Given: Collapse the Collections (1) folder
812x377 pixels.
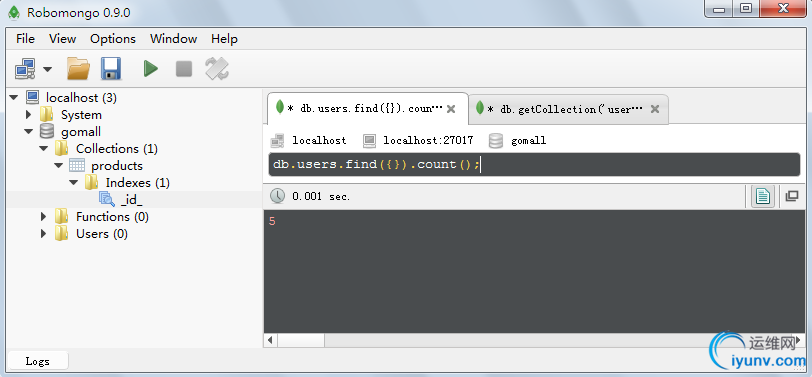Looking at the screenshot, I should pyautogui.click(x=44, y=149).
